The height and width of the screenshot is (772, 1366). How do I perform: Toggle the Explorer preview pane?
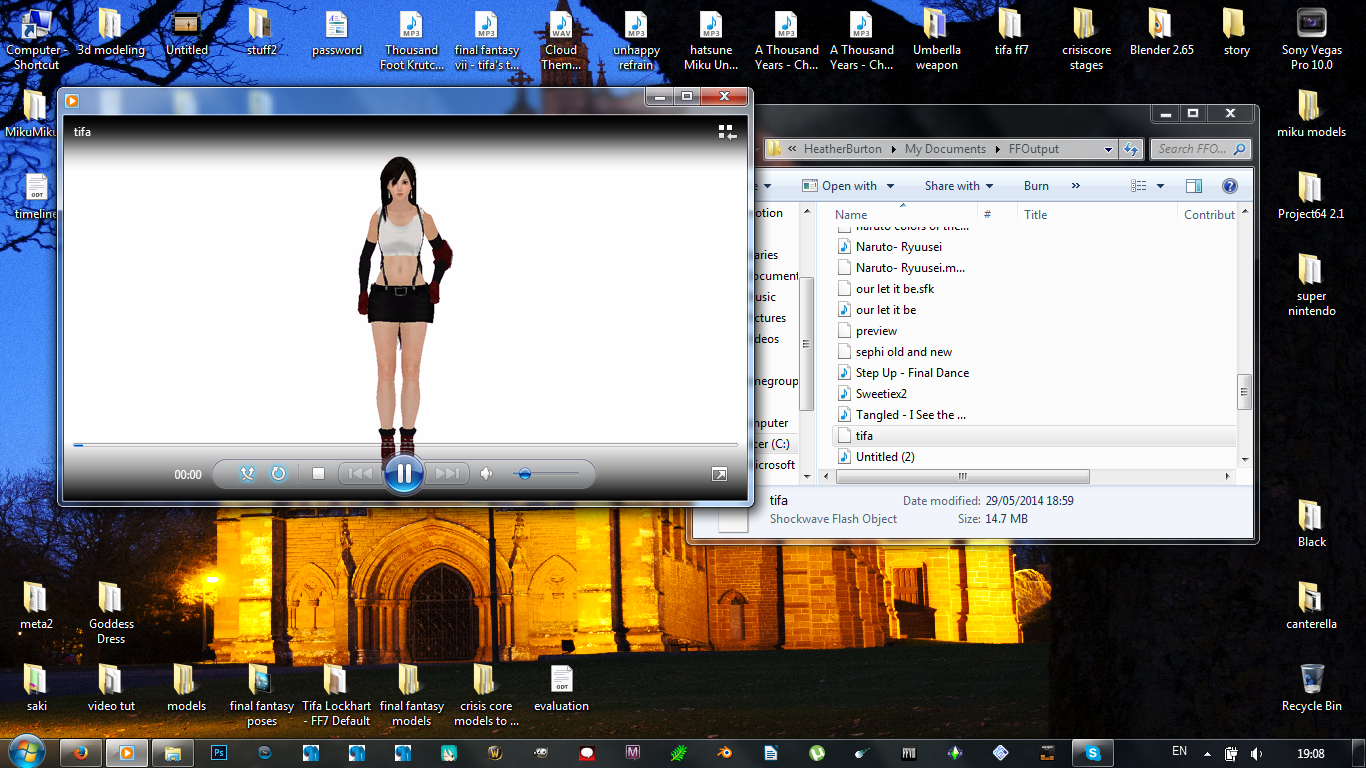tap(1193, 186)
